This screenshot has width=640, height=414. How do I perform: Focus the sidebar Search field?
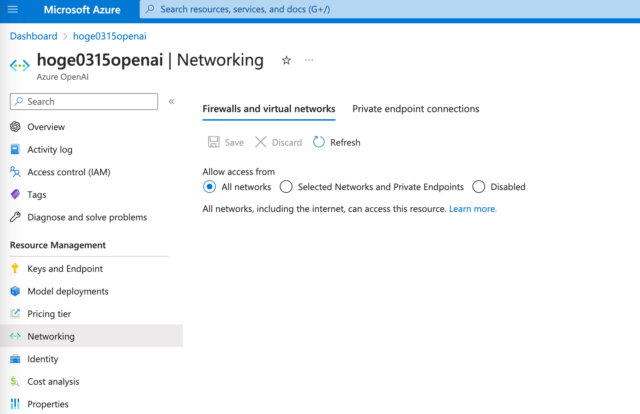click(x=84, y=101)
